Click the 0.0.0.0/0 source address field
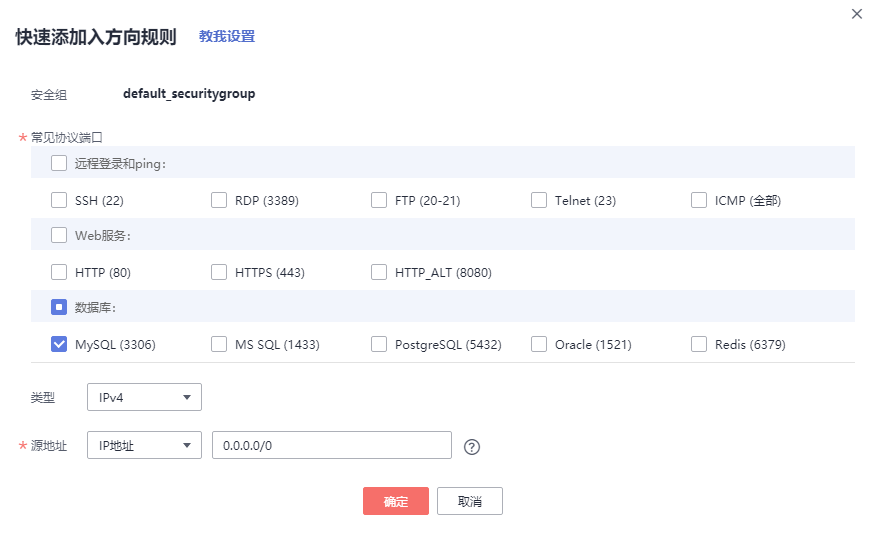Screen dimensions: 876x534 [x=332, y=446]
